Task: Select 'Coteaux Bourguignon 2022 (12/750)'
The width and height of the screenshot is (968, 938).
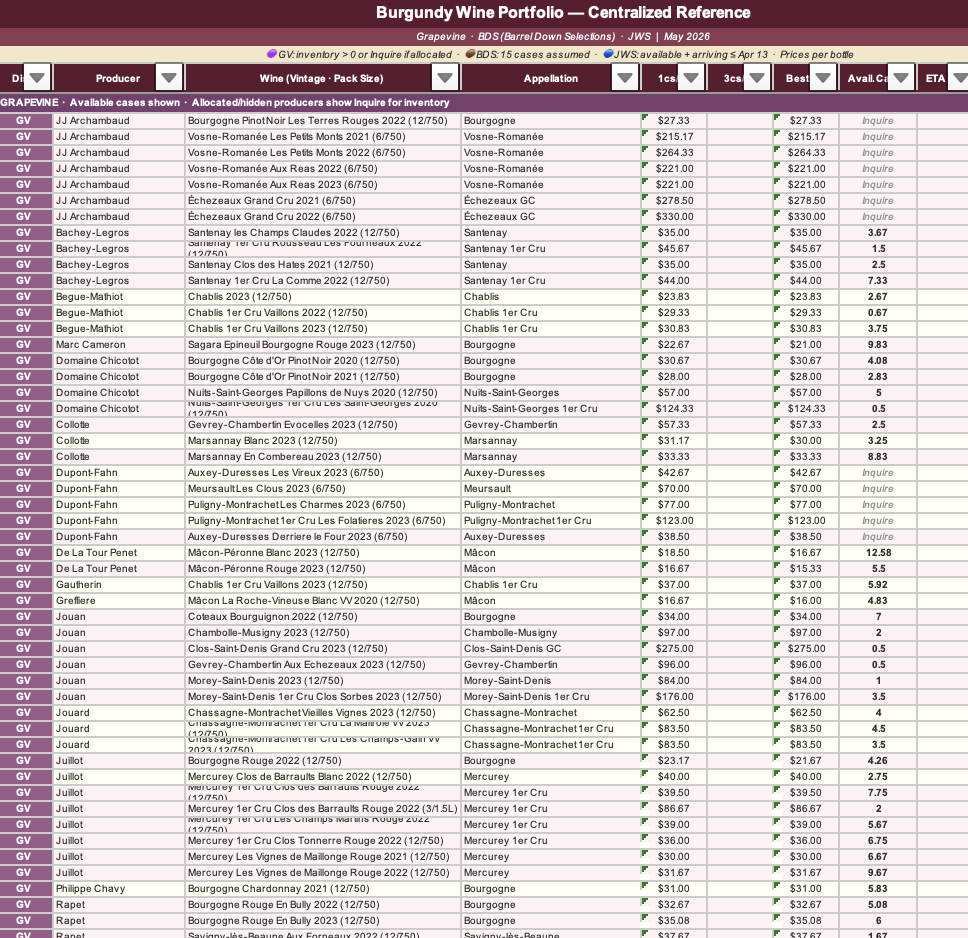Action: click(x=323, y=617)
